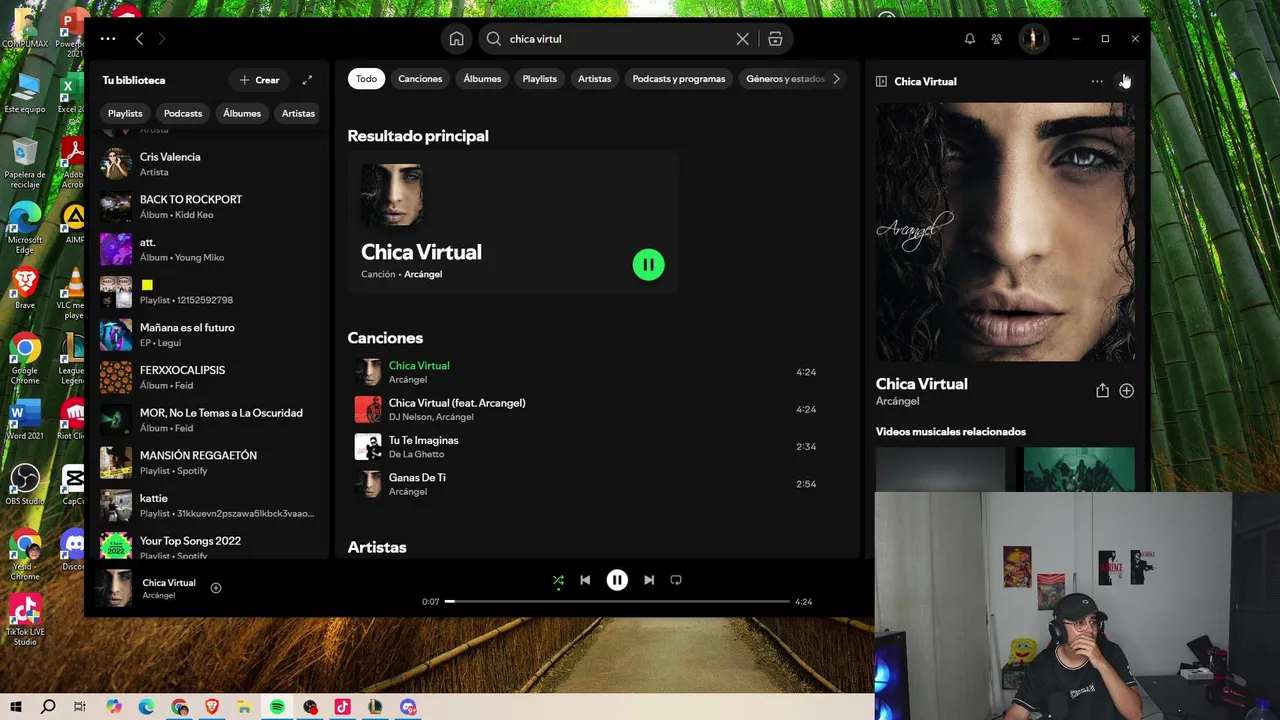Filter the library by Artistas

pyautogui.click(x=298, y=113)
